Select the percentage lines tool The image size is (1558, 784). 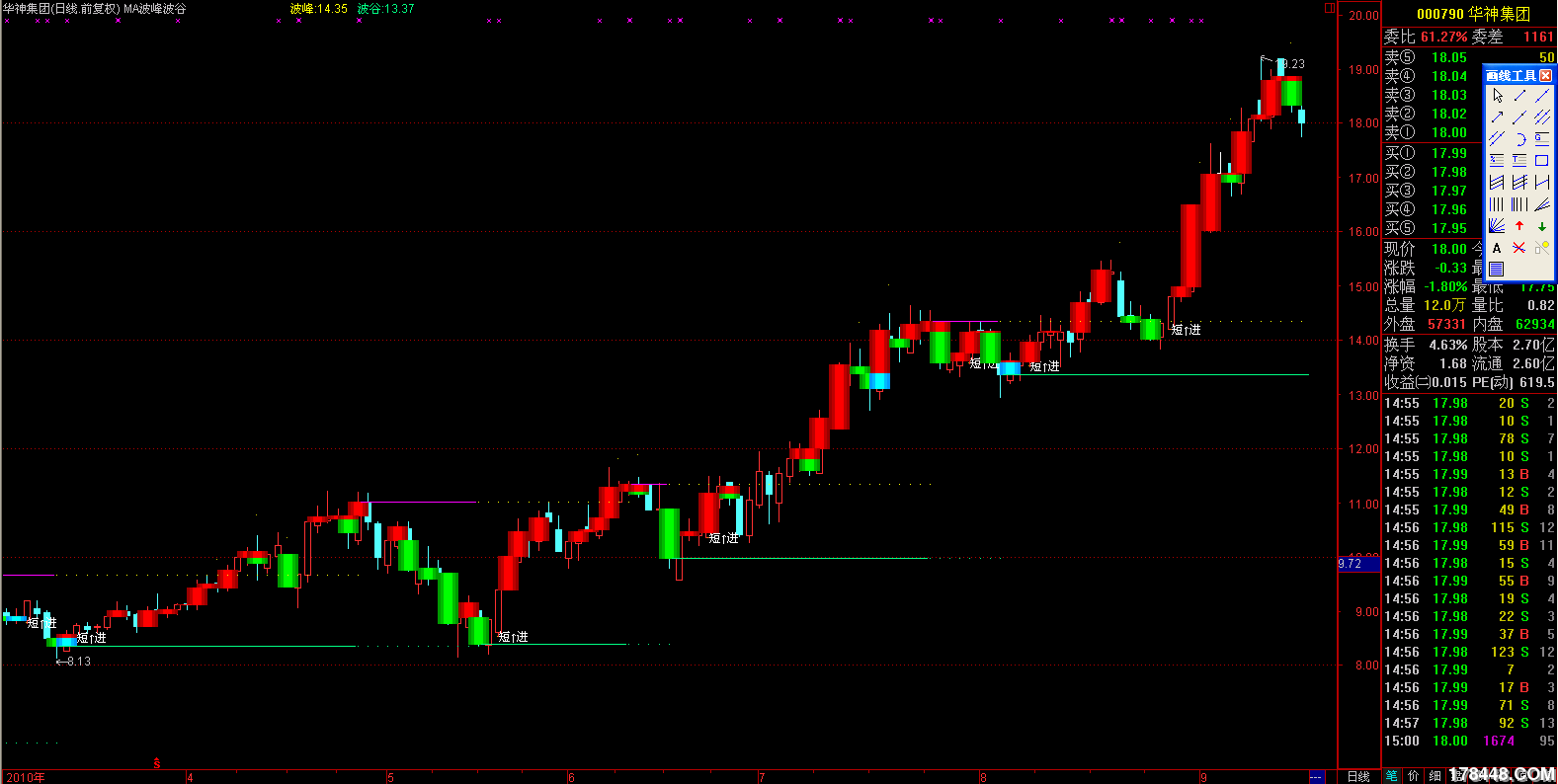click(x=1497, y=161)
